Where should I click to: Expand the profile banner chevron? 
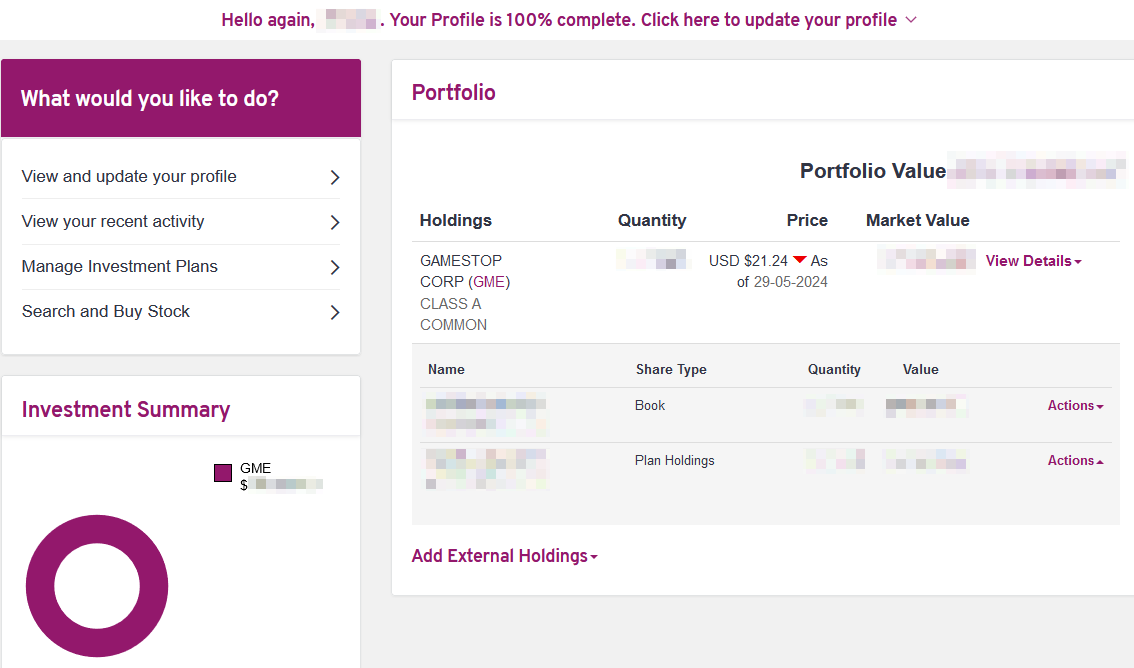tap(911, 20)
